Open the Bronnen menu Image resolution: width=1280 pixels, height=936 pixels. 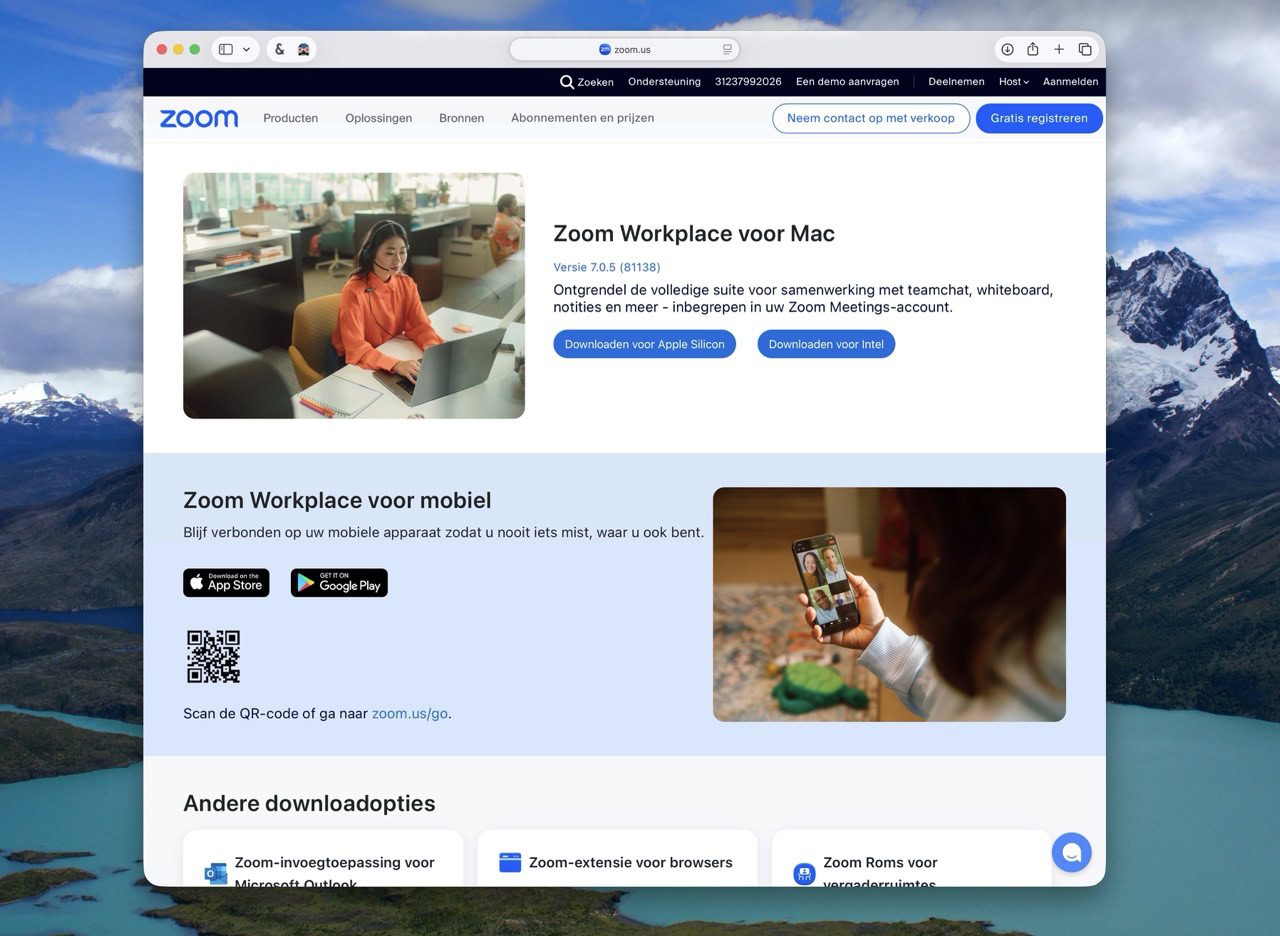461,118
